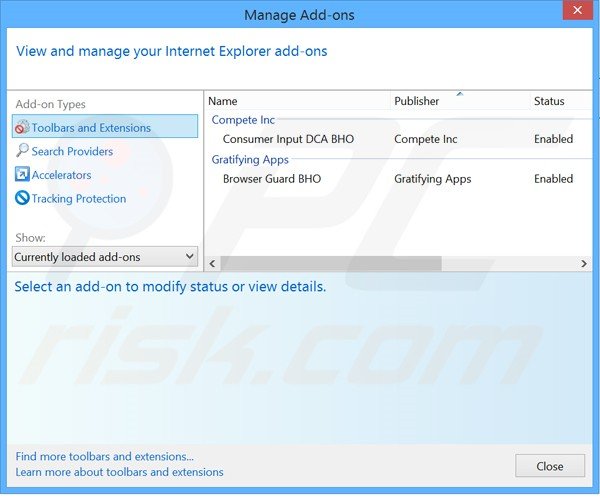Close the Manage Add-ons window via X
This screenshot has height=497, width=600.
click(x=577, y=10)
